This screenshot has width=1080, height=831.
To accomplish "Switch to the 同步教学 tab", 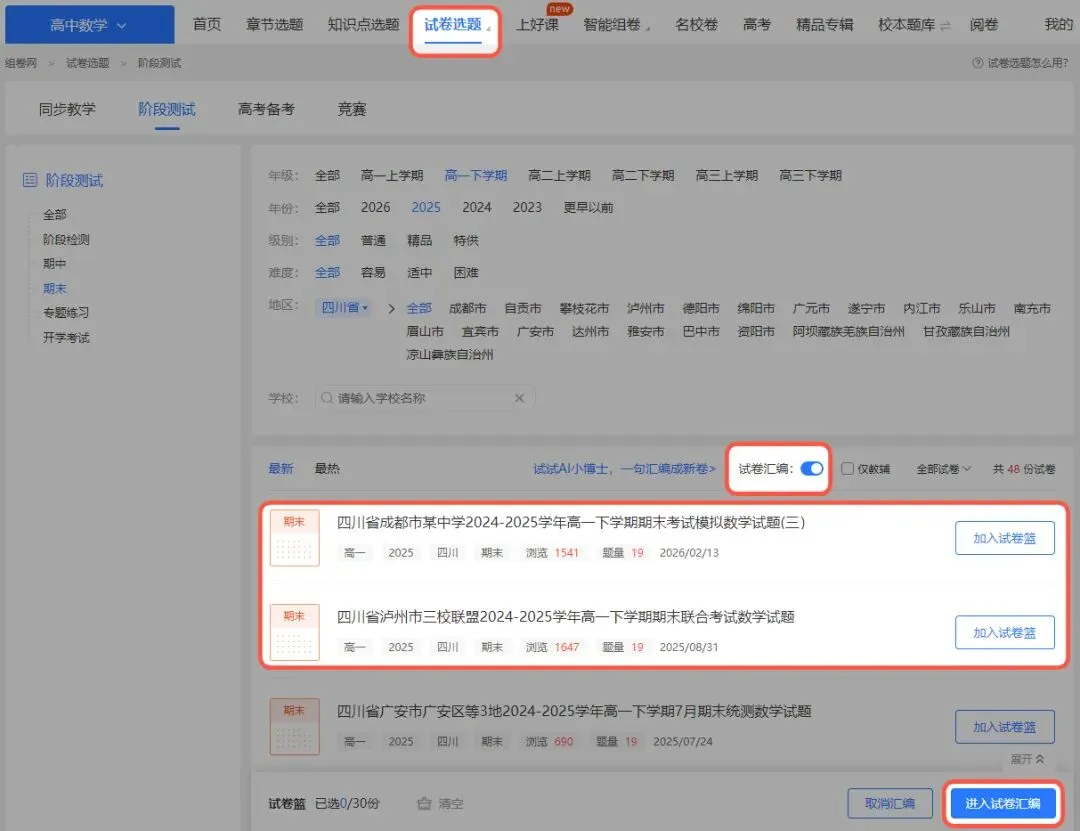I will coord(67,109).
